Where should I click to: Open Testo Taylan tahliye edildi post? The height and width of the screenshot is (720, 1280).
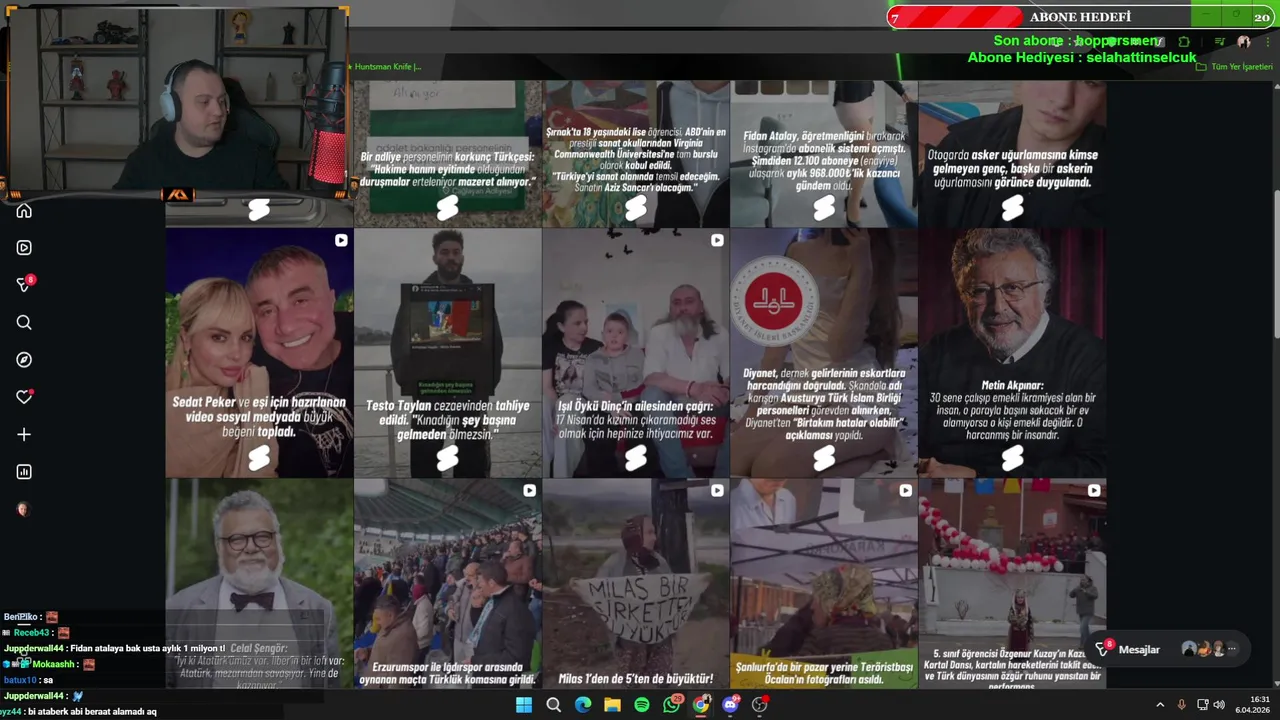tap(447, 353)
